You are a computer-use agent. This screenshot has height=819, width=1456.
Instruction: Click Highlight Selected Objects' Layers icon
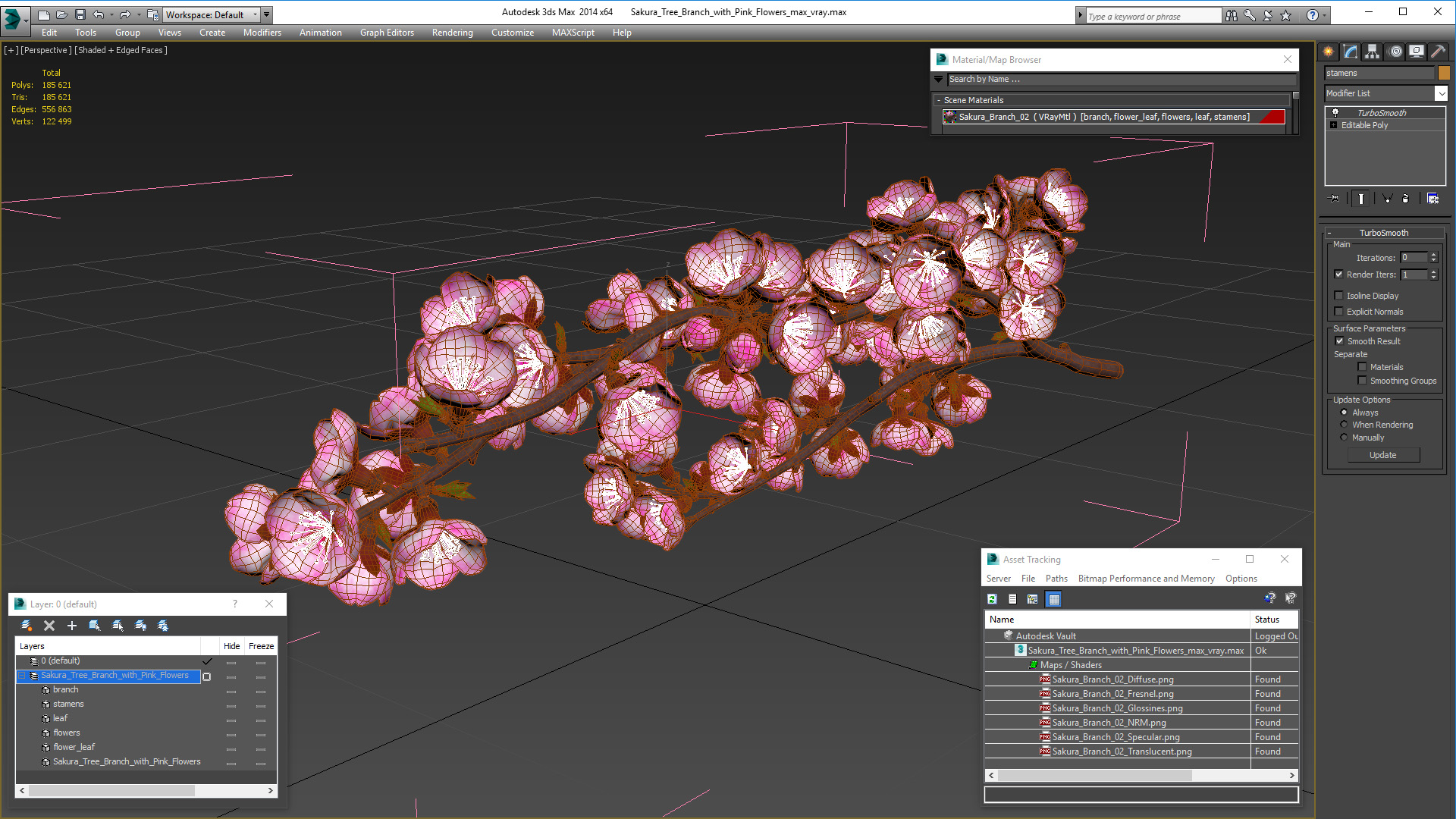click(118, 626)
